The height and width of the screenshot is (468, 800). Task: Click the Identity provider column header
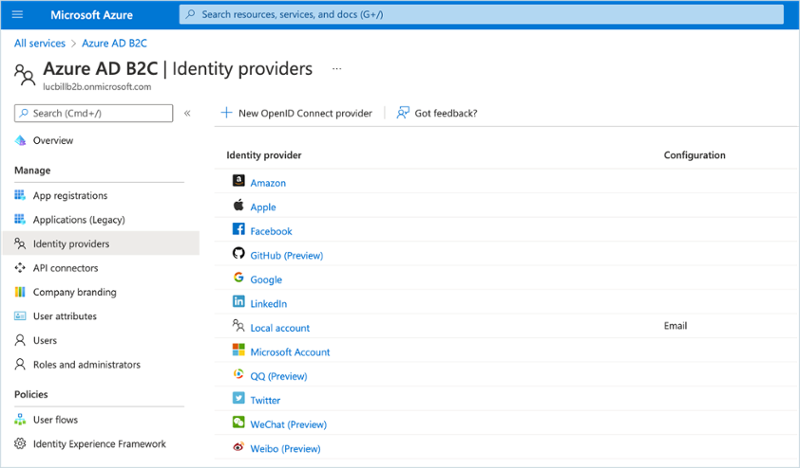(264, 155)
